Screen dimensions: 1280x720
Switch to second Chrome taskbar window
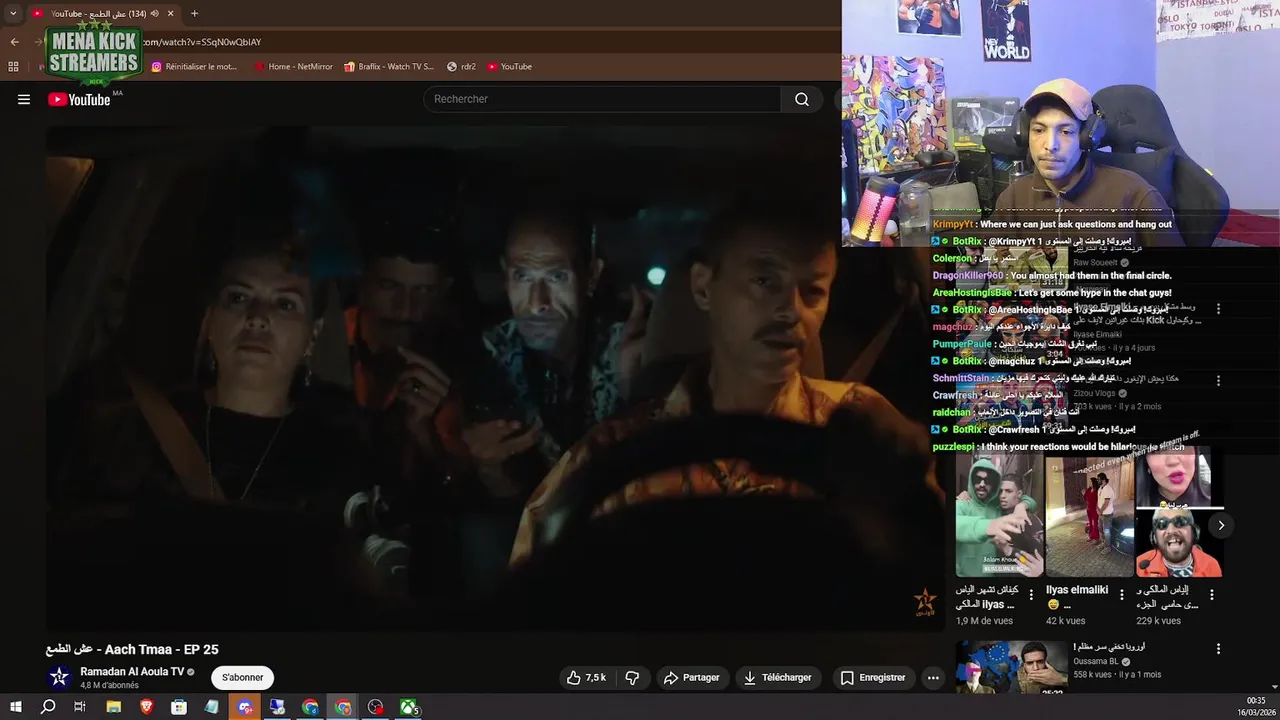point(343,707)
